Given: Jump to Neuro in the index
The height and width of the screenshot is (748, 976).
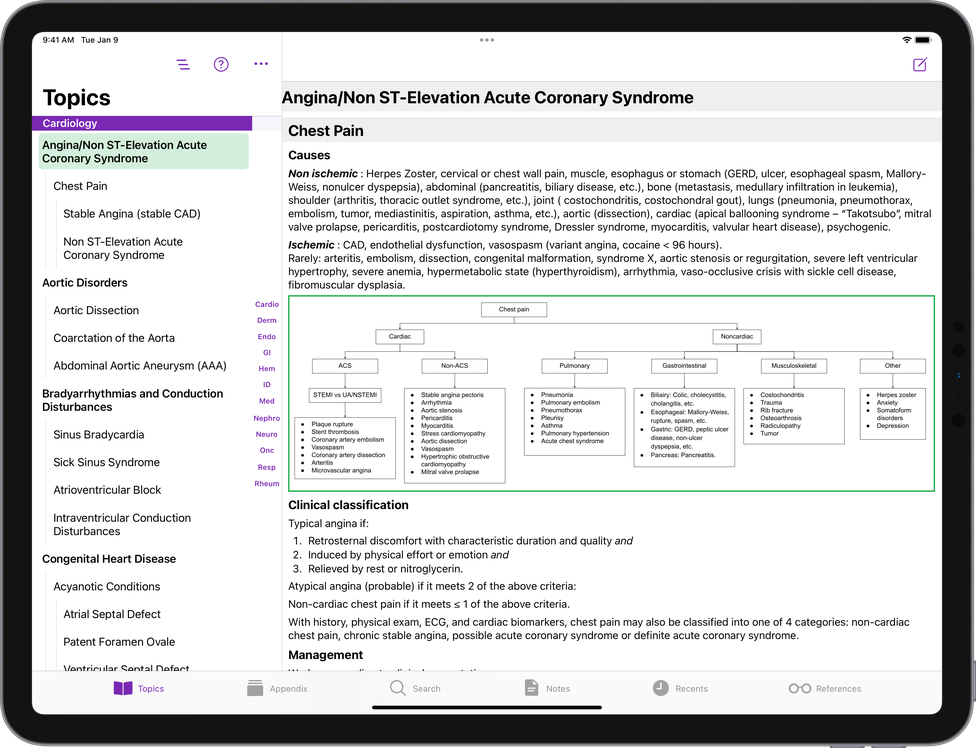Looking at the screenshot, I should 266,434.
